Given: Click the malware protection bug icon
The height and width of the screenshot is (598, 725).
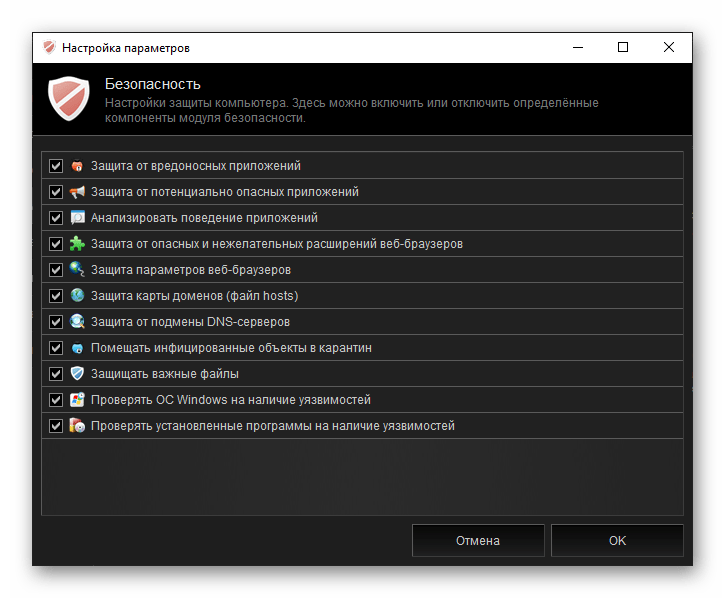Looking at the screenshot, I should (77, 166).
